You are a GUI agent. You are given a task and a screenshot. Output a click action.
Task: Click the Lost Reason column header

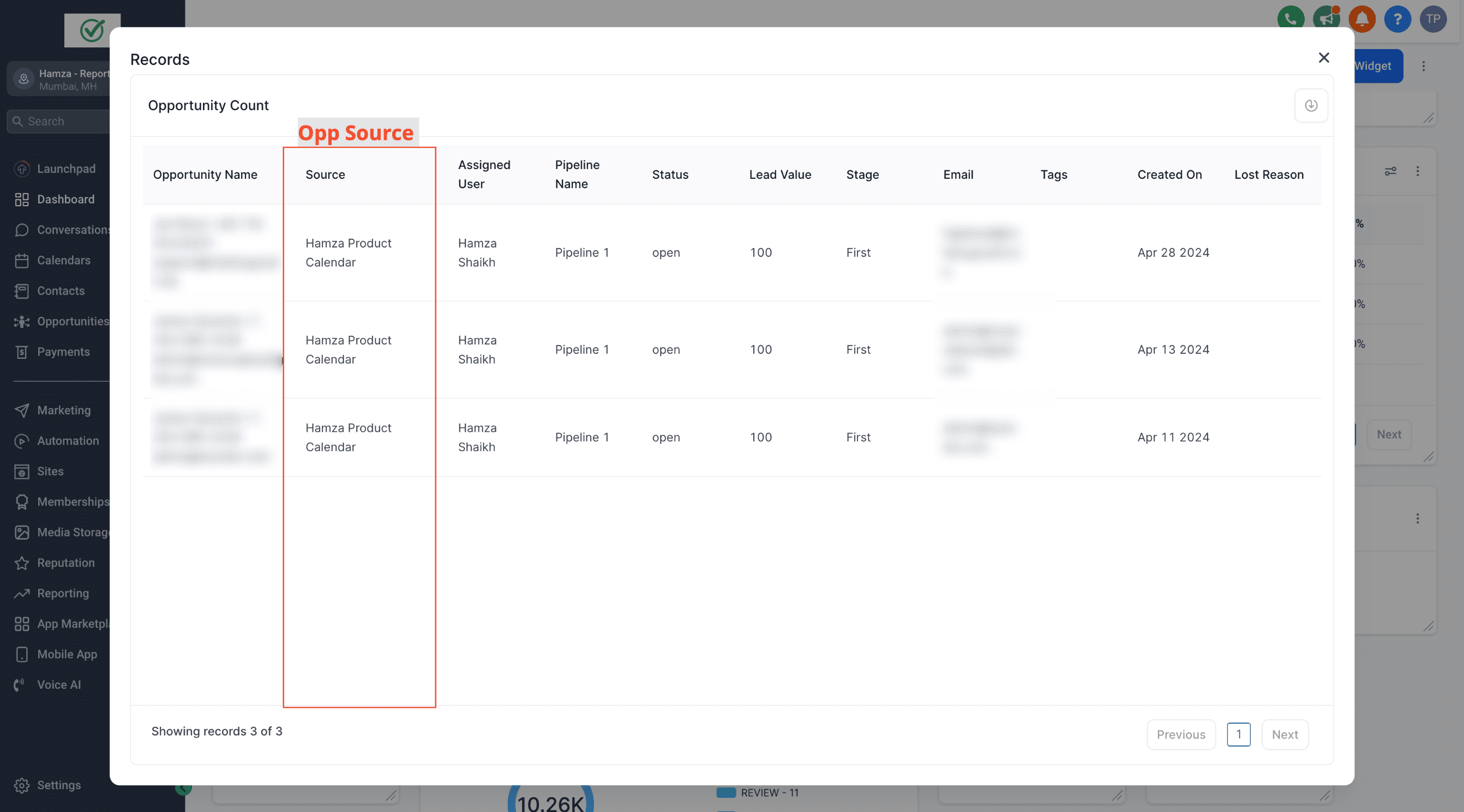[1269, 175]
